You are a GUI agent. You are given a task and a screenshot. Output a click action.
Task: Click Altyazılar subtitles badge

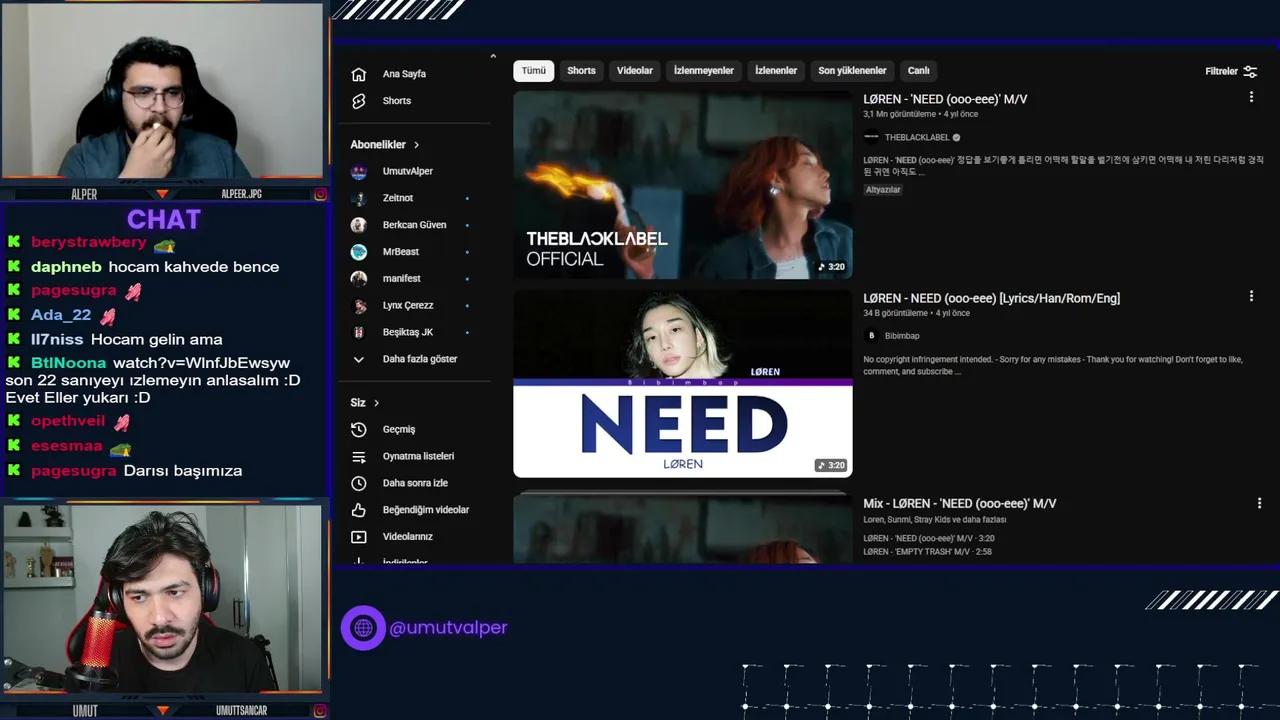[x=883, y=190]
